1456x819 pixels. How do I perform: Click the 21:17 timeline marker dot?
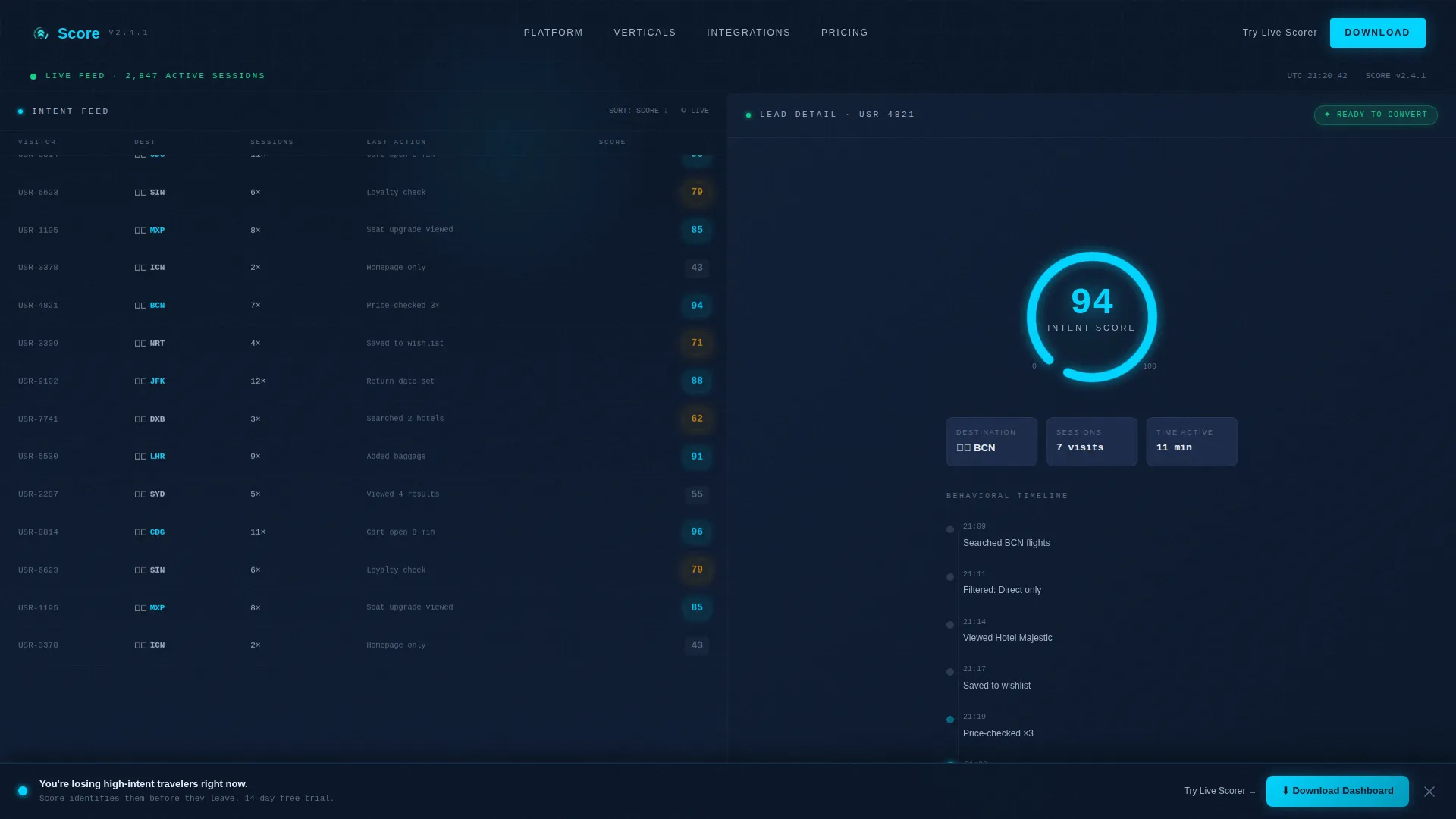click(950, 672)
